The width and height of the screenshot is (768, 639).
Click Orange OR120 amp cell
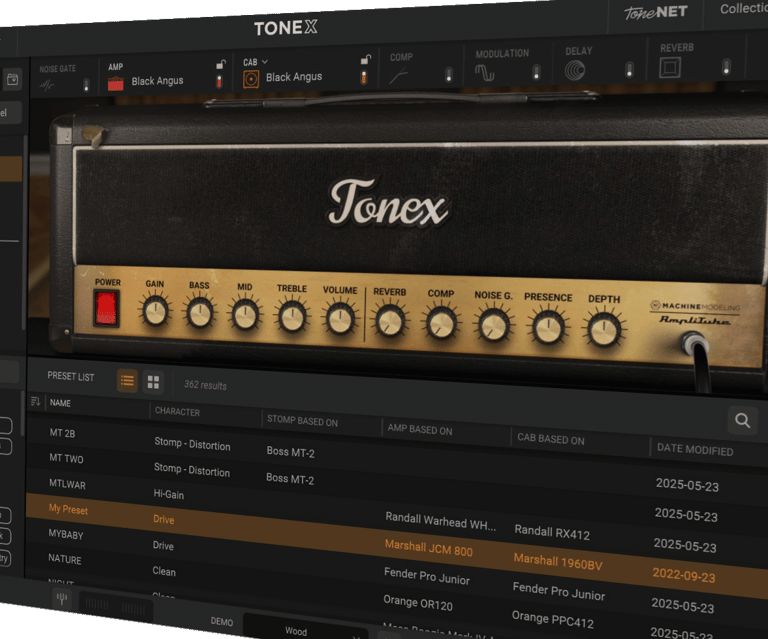click(418, 603)
